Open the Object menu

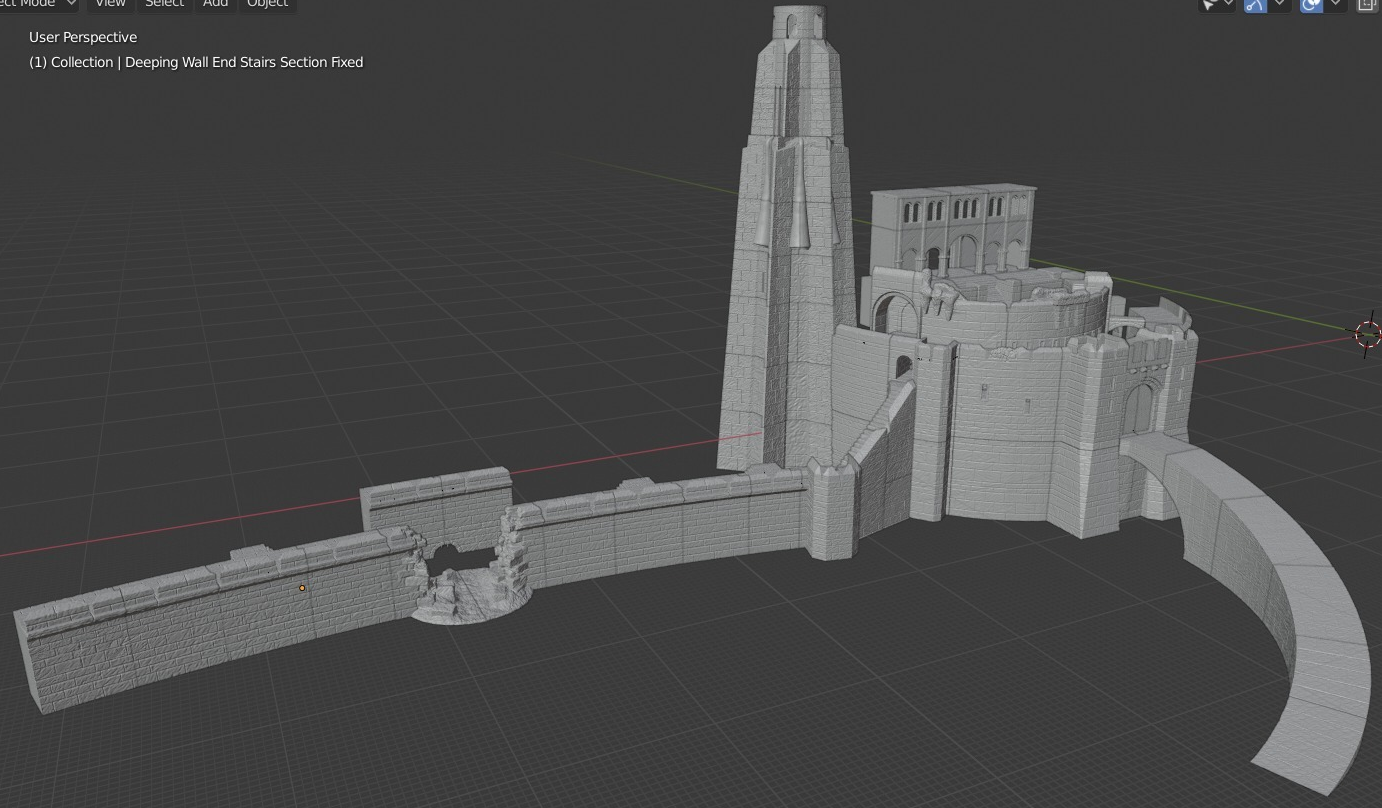[x=266, y=4]
